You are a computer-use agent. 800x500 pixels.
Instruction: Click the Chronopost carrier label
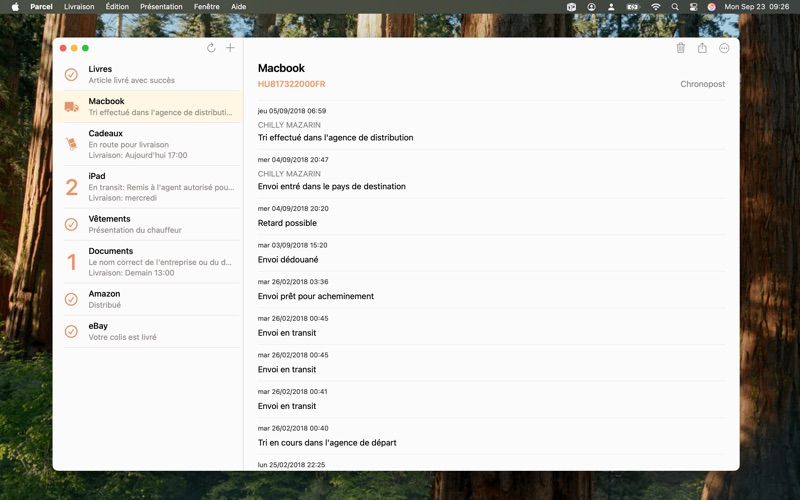[702, 84]
